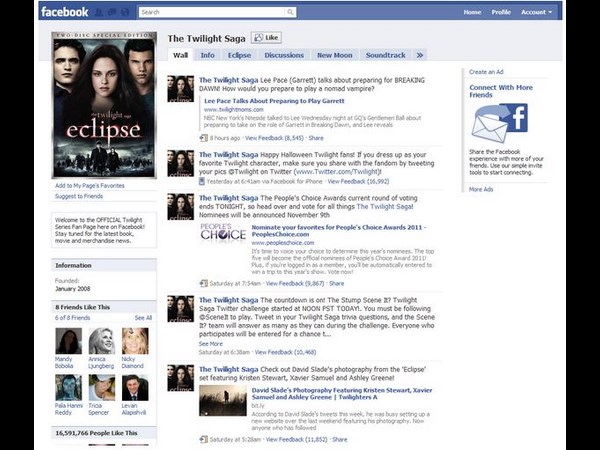Screen dimensions: 600x450
Task: Expand the countdown post with See More
Action: (210, 343)
